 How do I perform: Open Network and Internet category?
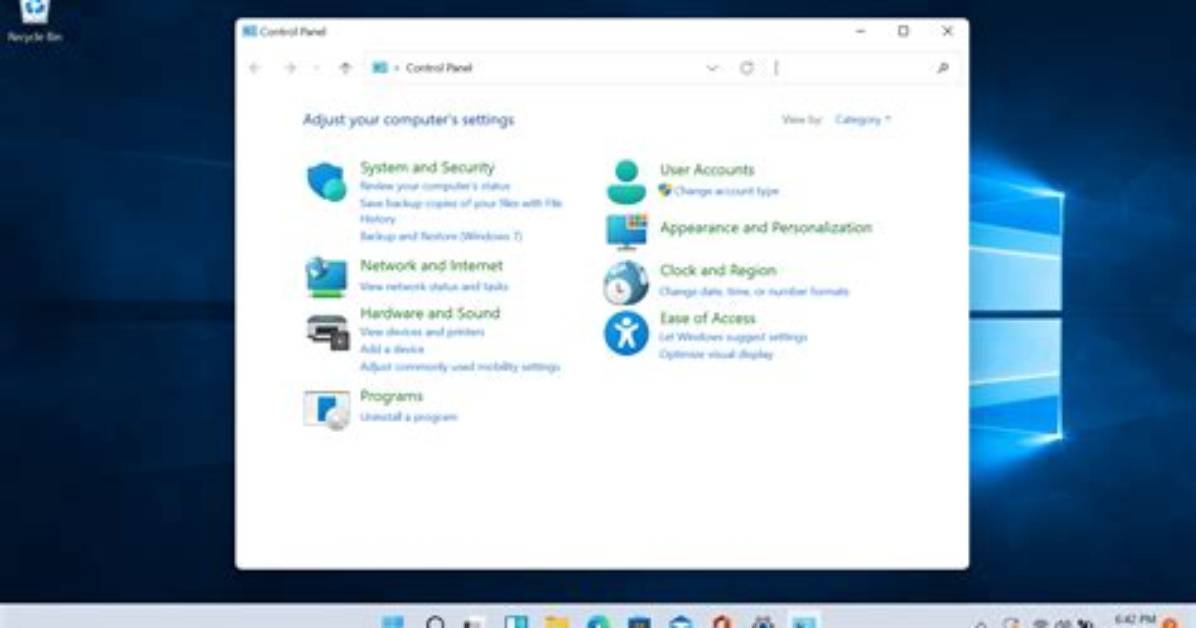431,266
